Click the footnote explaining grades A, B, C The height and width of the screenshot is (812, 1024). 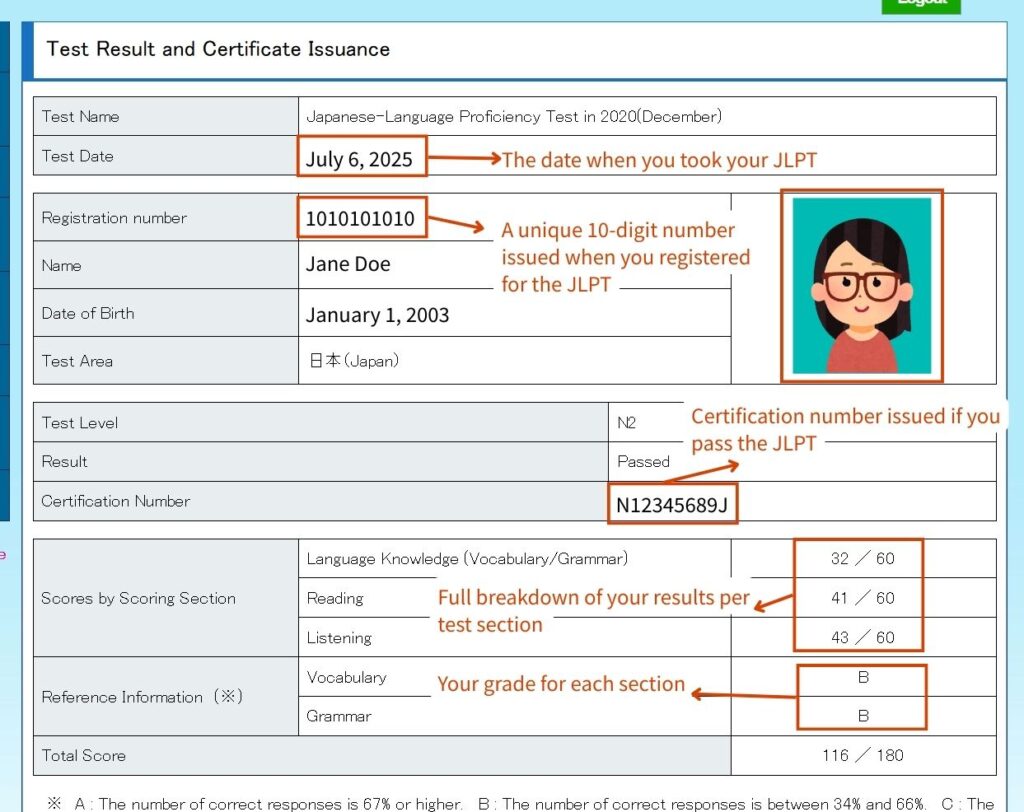coord(521,804)
